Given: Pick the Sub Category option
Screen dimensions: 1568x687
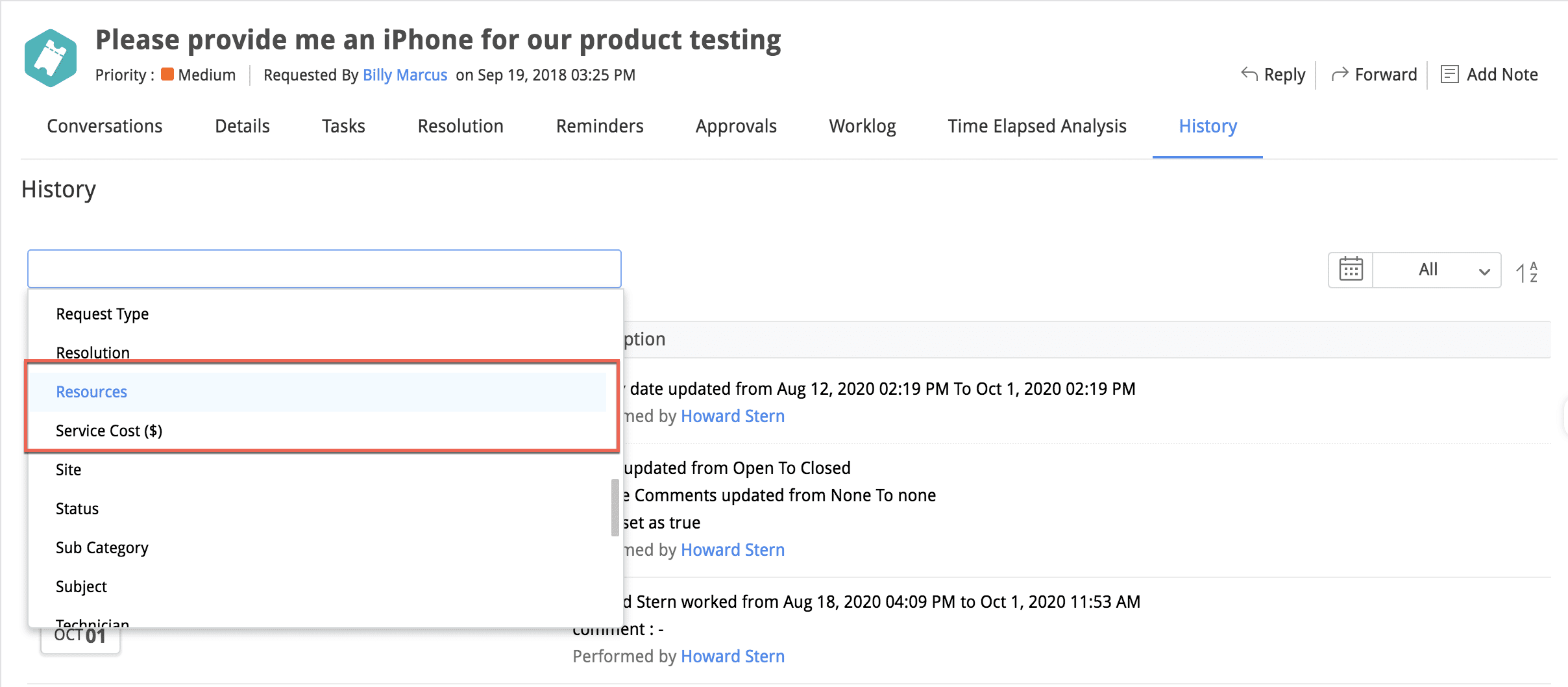Looking at the screenshot, I should tap(102, 548).
